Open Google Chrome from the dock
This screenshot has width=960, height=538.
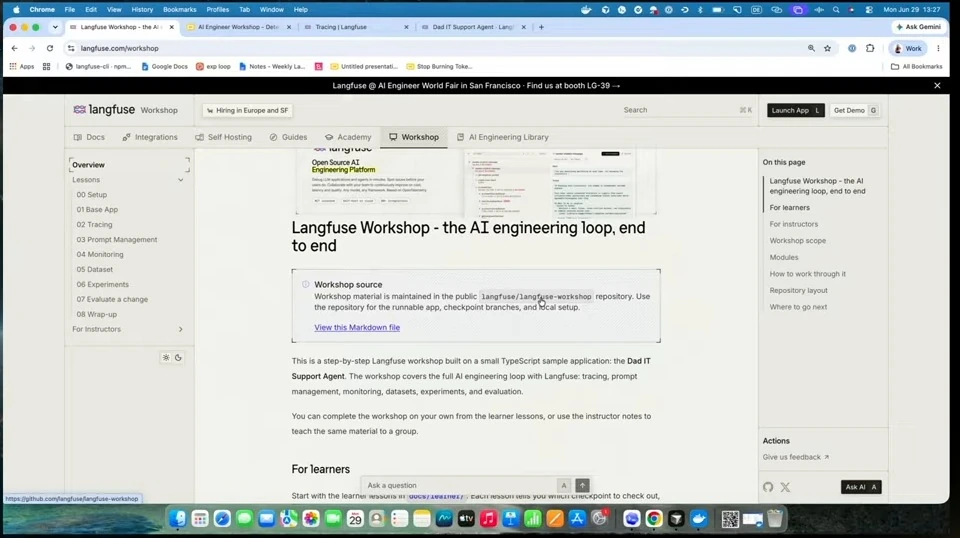point(654,519)
